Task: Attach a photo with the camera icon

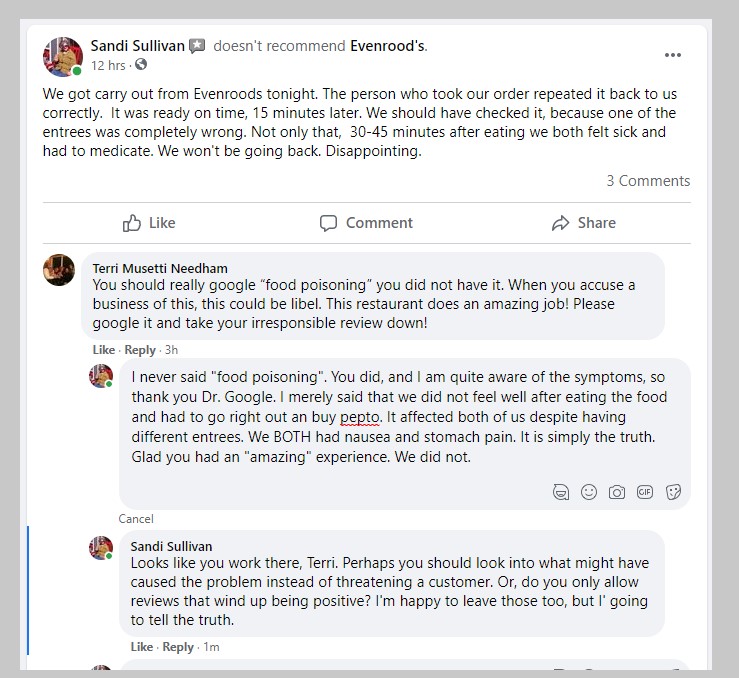Action: (x=617, y=491)
